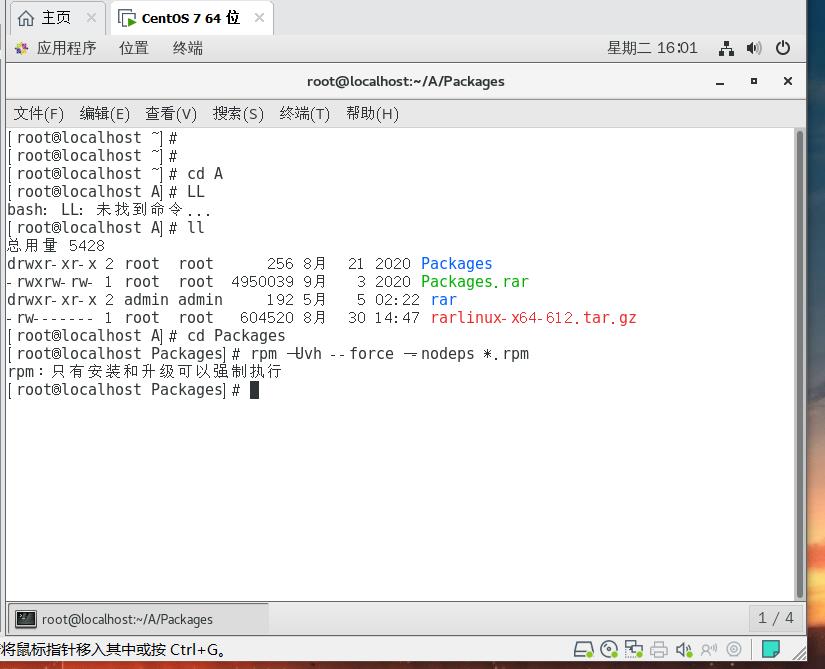Click the 星期二 16:01 clock
The width and height of the screenshot is (825, 669).
(652, 48)
